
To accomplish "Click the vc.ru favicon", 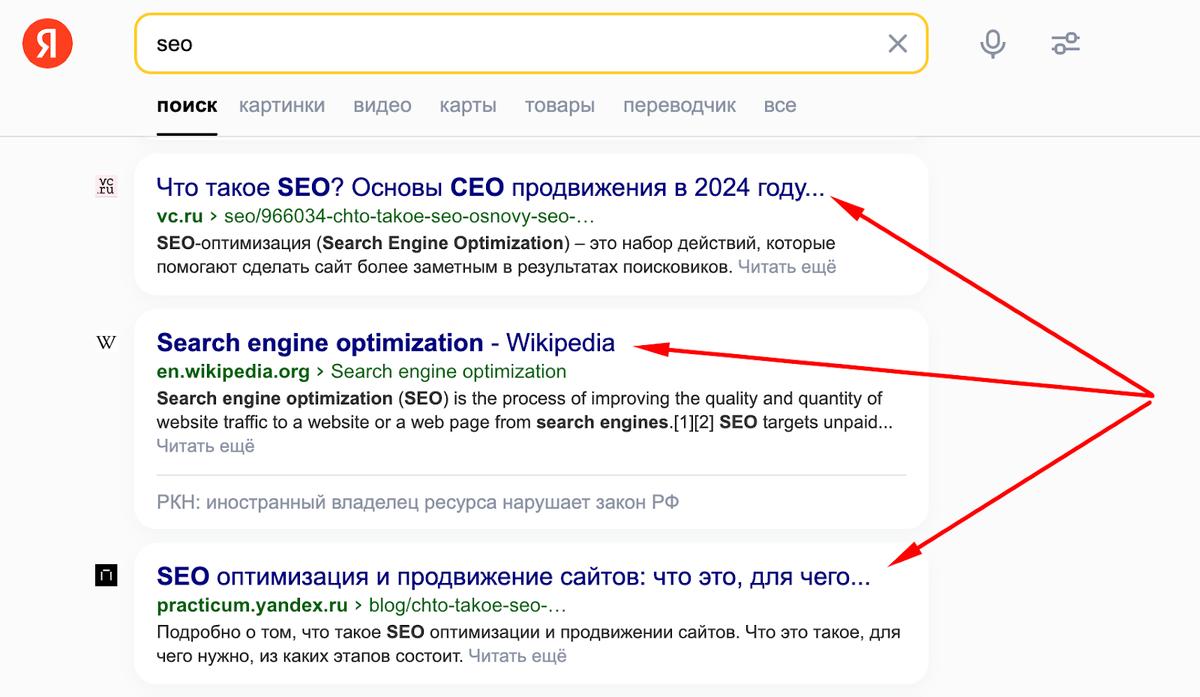I will pos(106,186).
